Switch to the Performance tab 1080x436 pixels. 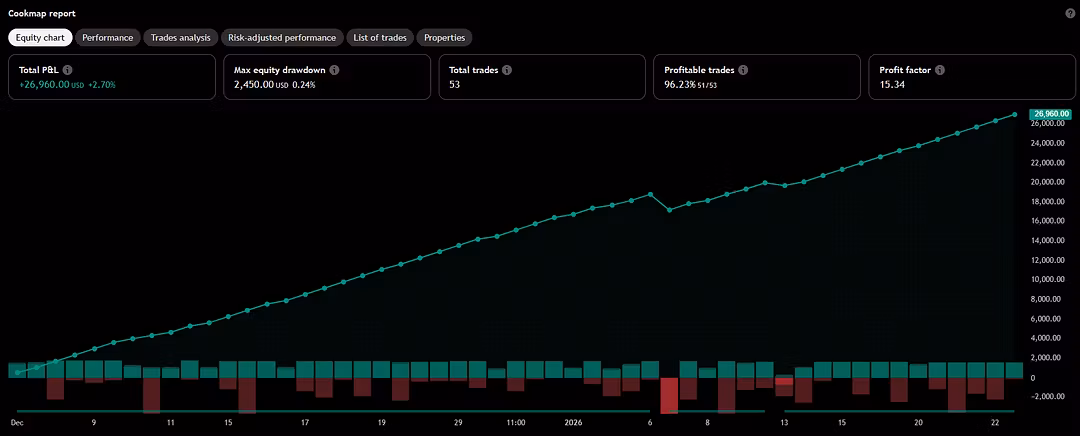coord(108,37)
